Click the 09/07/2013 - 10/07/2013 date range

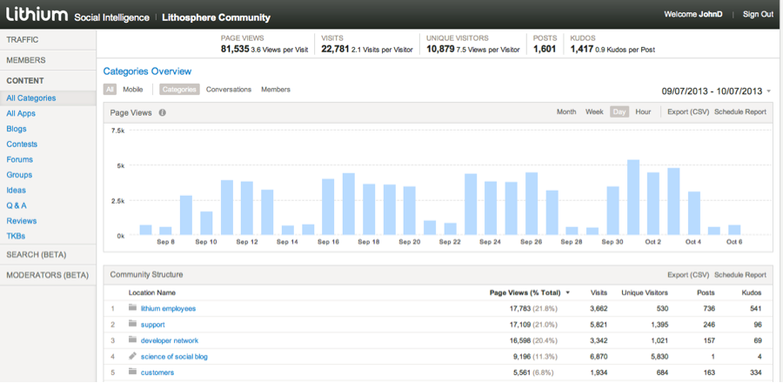point(712,91)
